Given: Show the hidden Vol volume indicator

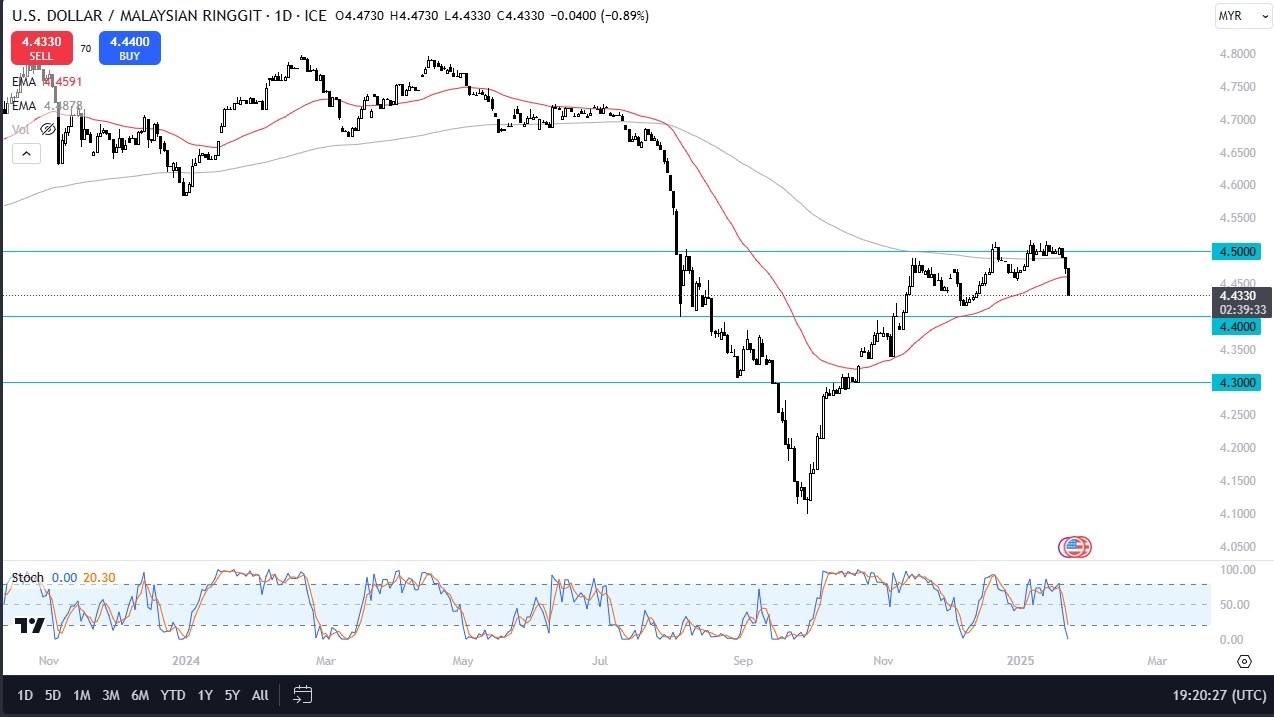Looking at the screenshot, I should coord(46,128).
